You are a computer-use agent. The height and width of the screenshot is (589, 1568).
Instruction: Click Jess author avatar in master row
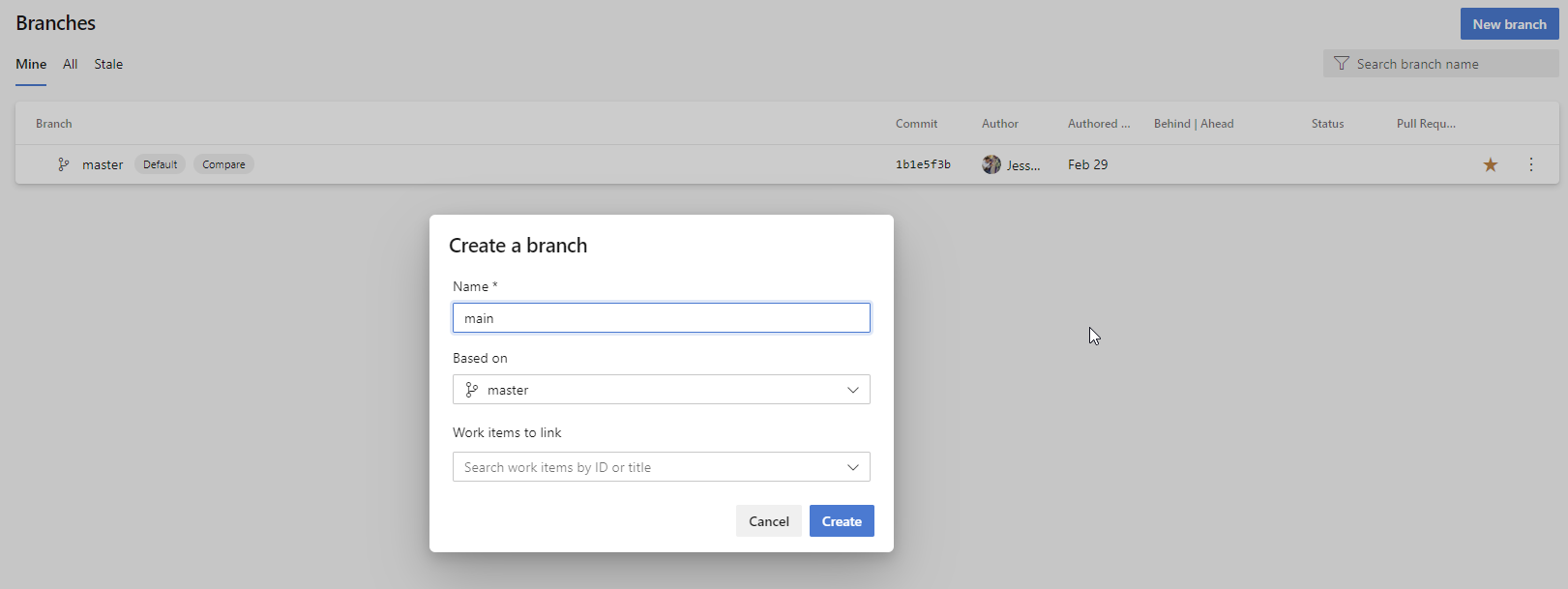pyautogui.click(x=991, y=164)
